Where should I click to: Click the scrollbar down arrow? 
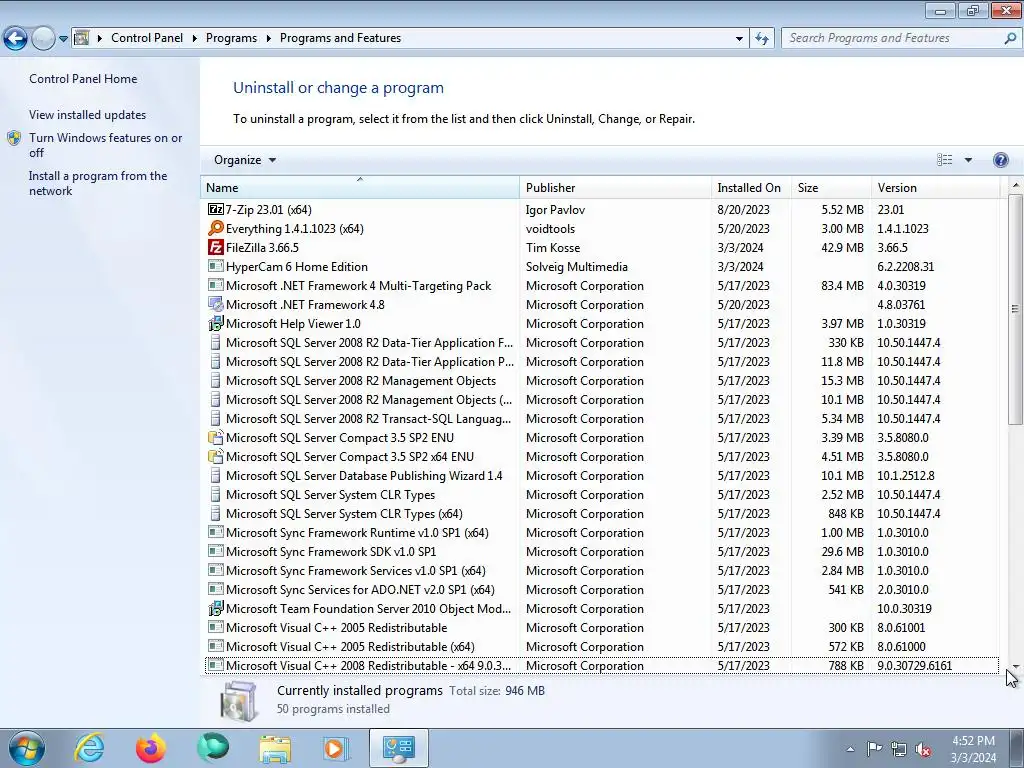(x=1015, y=666)
